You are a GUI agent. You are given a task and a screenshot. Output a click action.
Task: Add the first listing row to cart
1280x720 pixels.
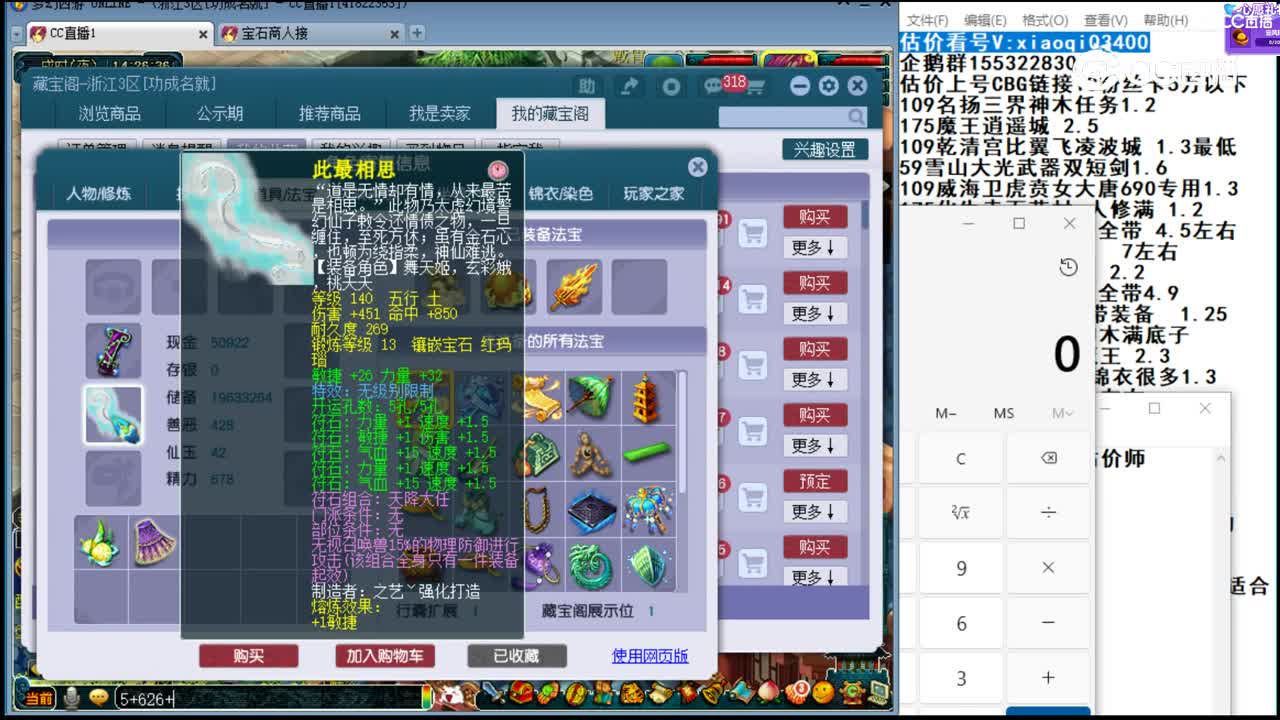753,233
